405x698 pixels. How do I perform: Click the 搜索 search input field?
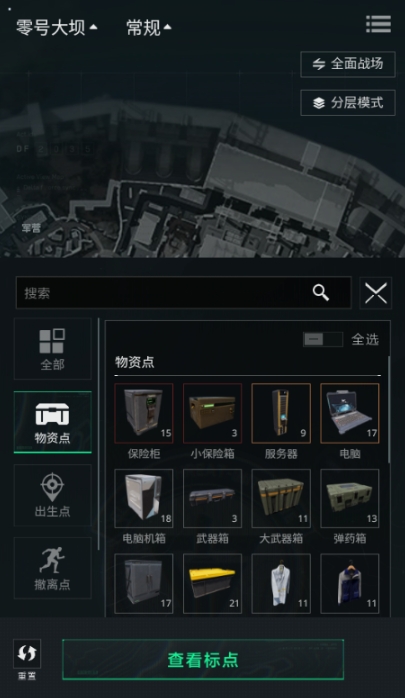pyautogui.click(x=183, y=292)
